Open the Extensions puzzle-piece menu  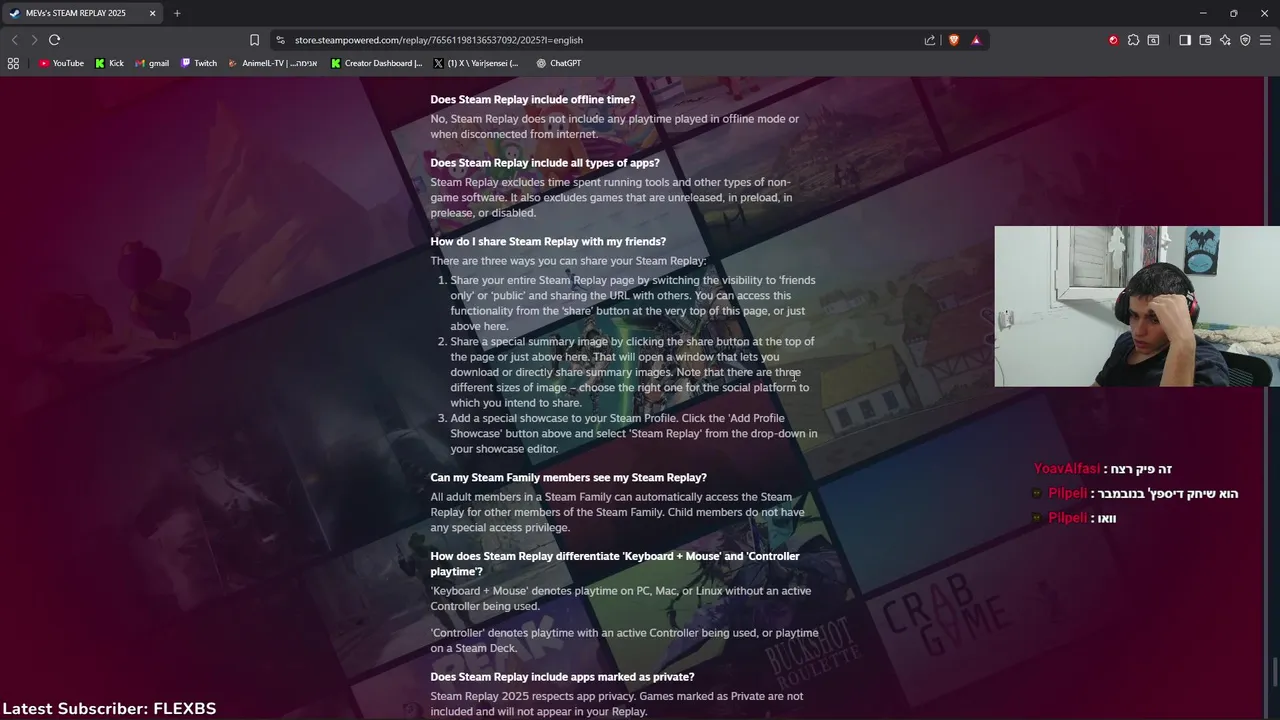click(x=1133, y=40)
